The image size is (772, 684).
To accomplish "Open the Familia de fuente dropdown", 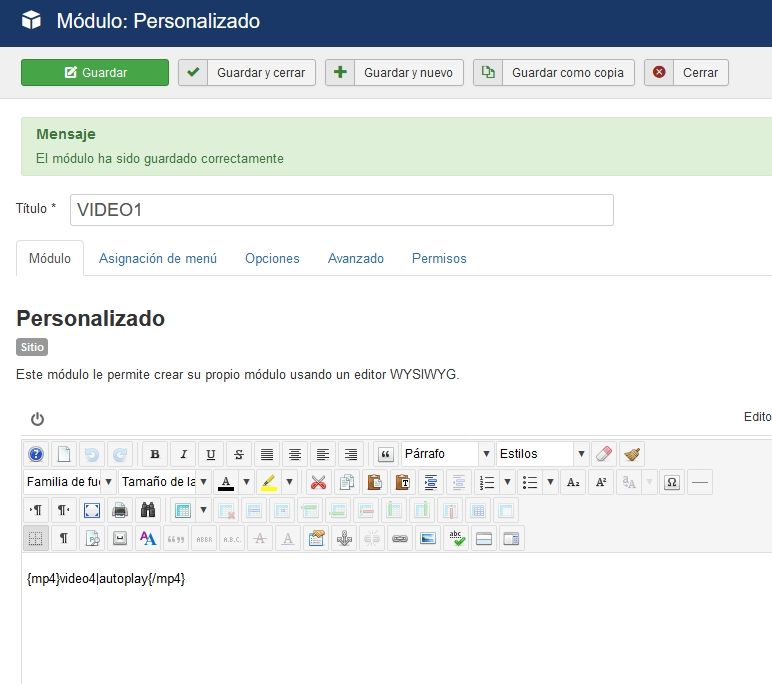I will [69, 482].
